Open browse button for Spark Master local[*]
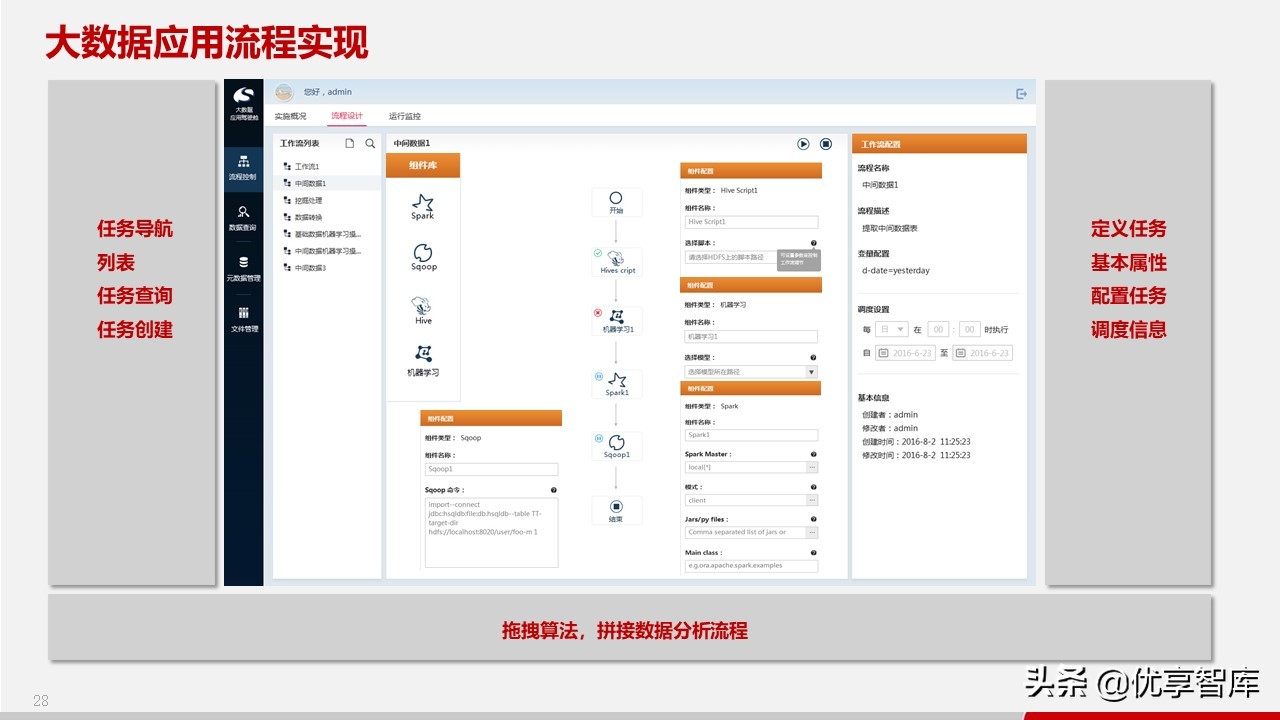 pyautogui.click(x=812, y=467)
